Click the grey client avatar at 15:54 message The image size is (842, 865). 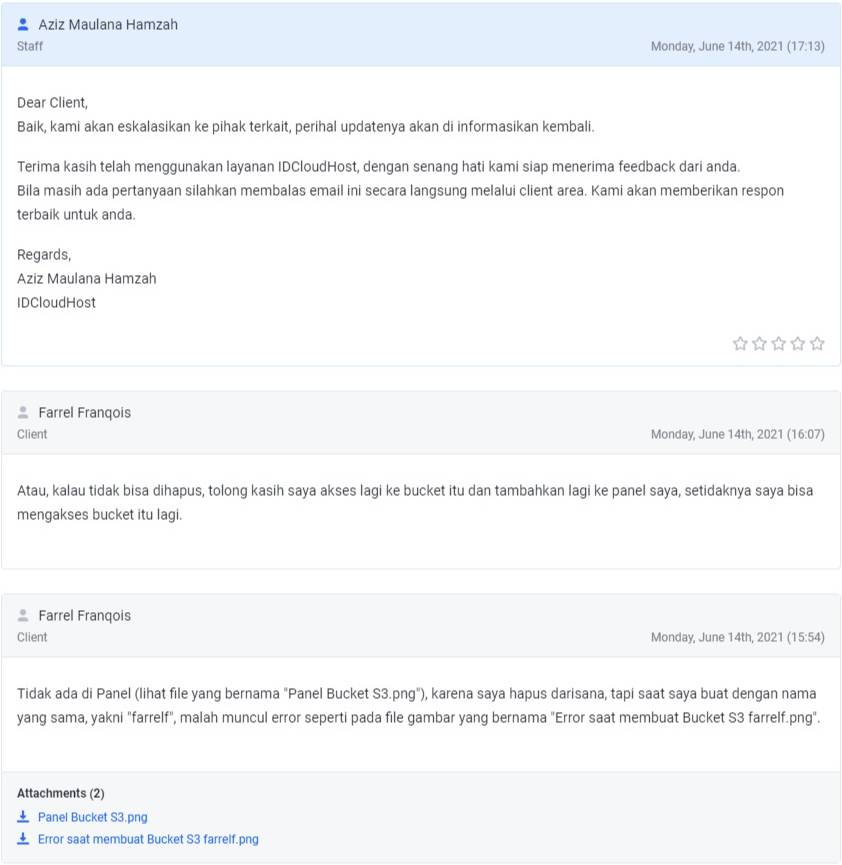pos(23,615)
